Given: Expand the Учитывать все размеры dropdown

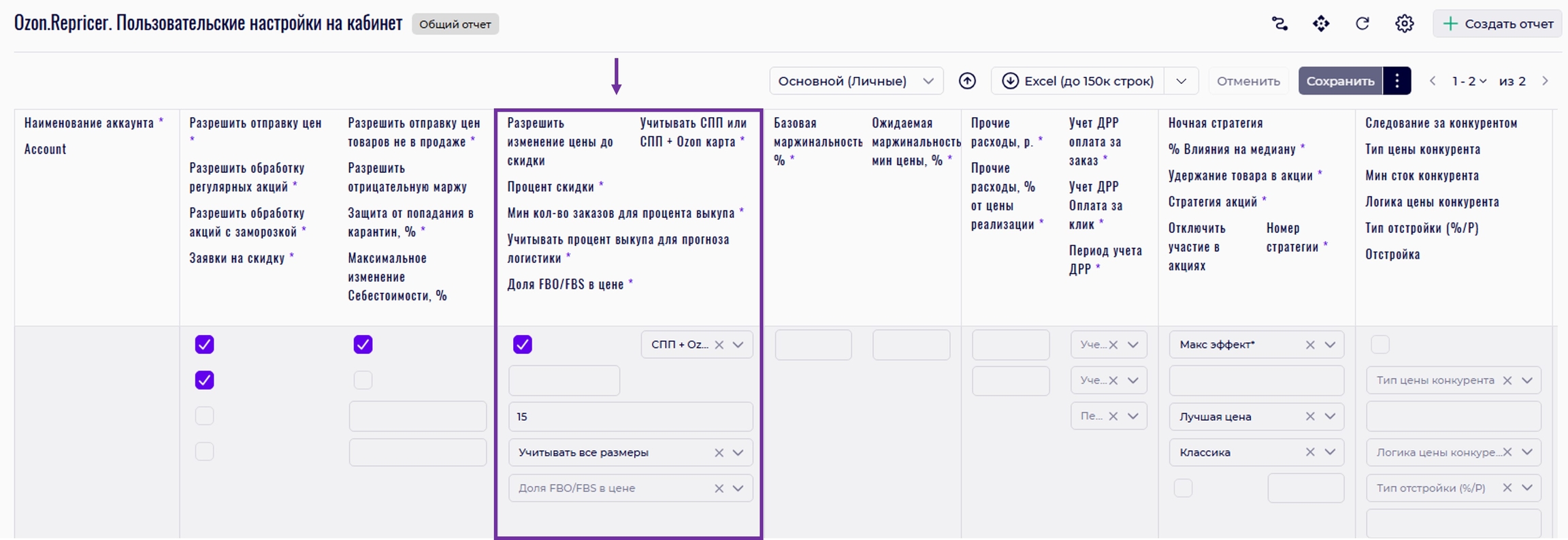Looking at the screenshot, I should [738, 453].
